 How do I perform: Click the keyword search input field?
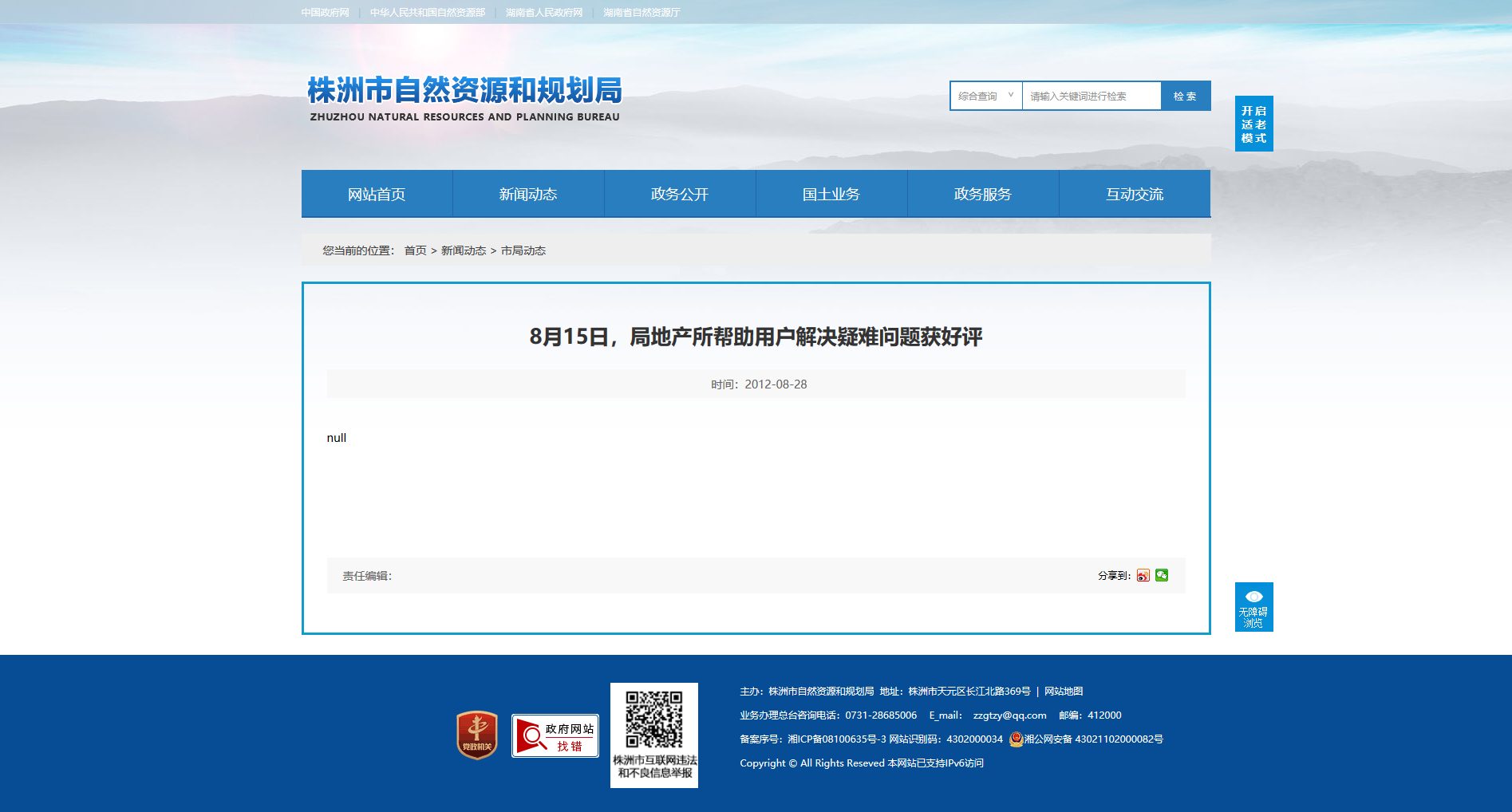coord(1092,96)
